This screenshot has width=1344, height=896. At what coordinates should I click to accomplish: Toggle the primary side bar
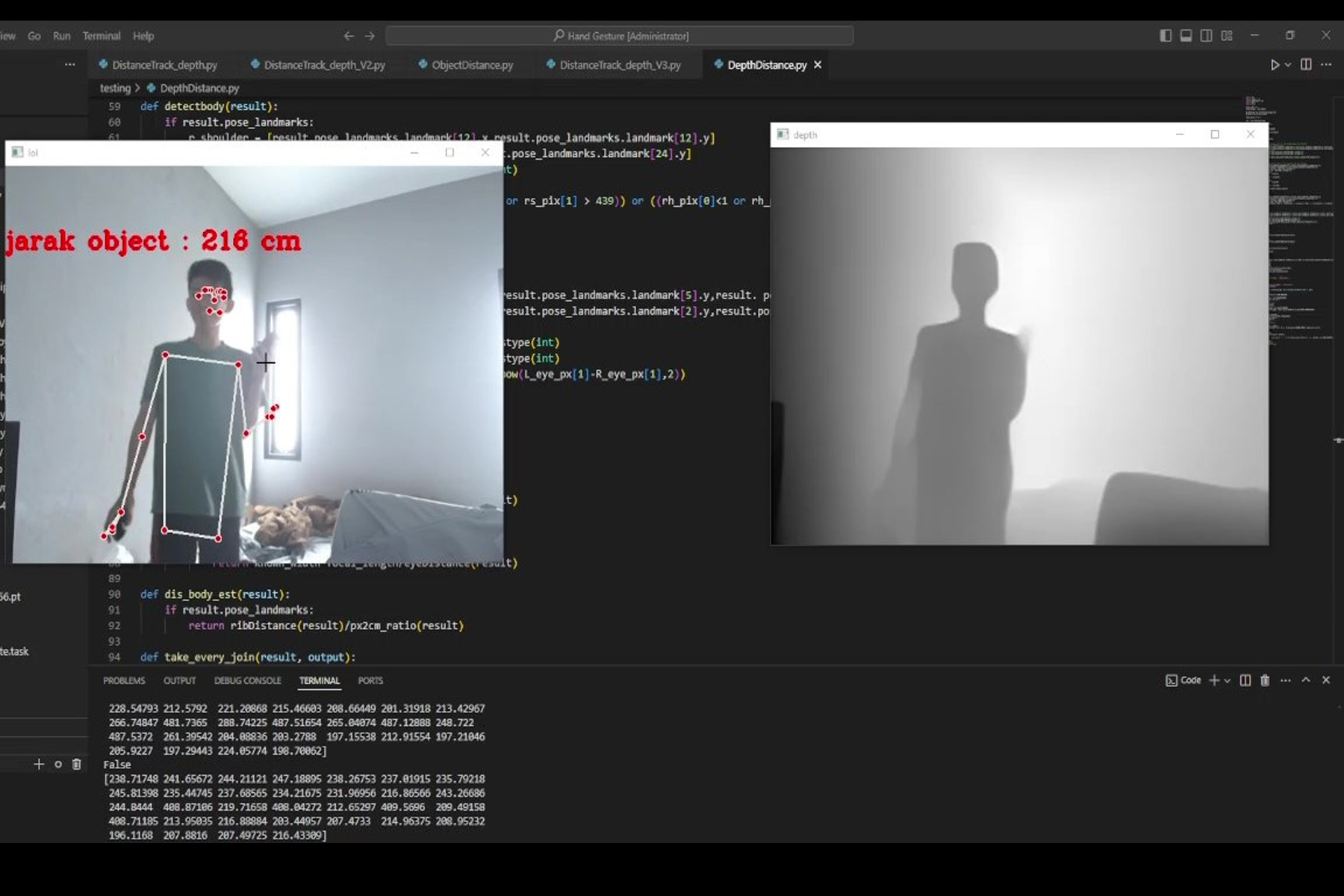tap(1164, 35)
